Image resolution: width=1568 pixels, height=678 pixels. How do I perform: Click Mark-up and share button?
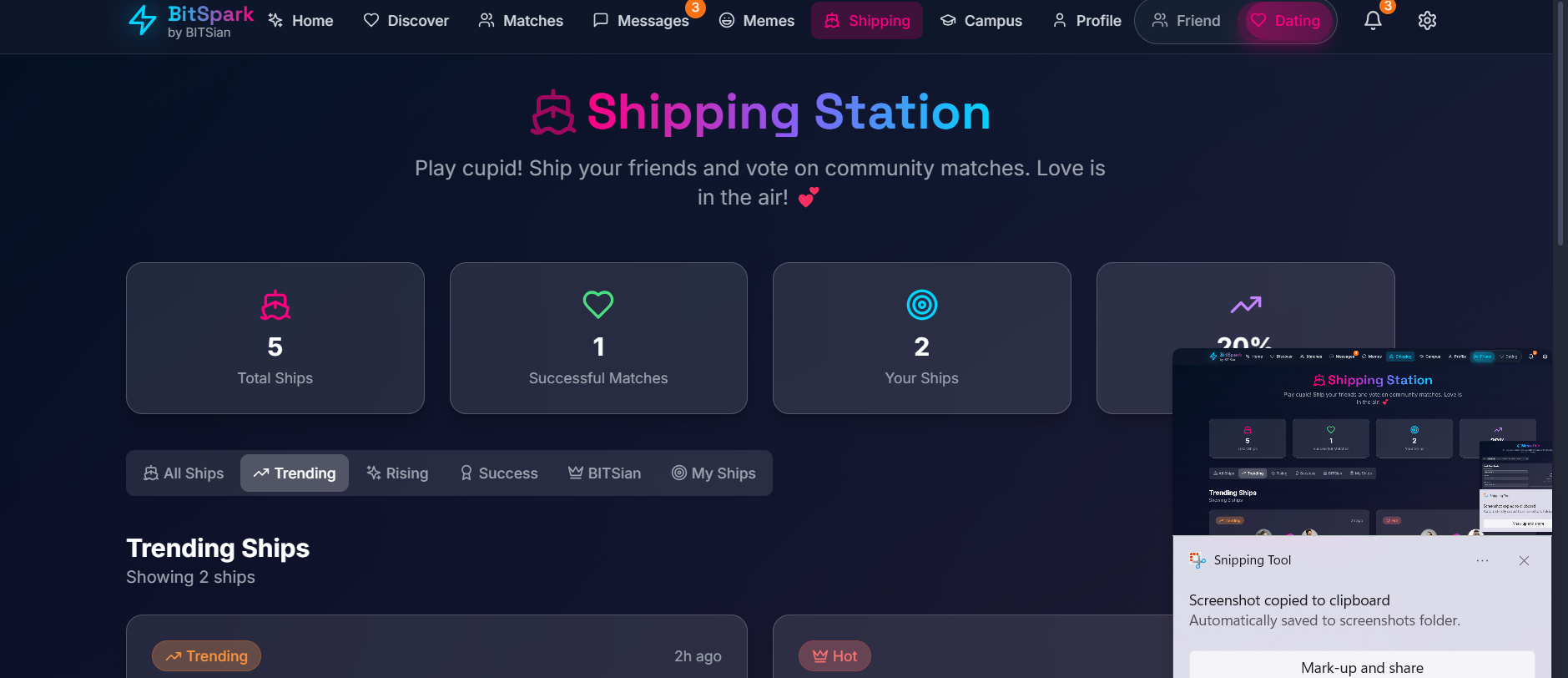pyautogui.click(x=1362, y=667)
